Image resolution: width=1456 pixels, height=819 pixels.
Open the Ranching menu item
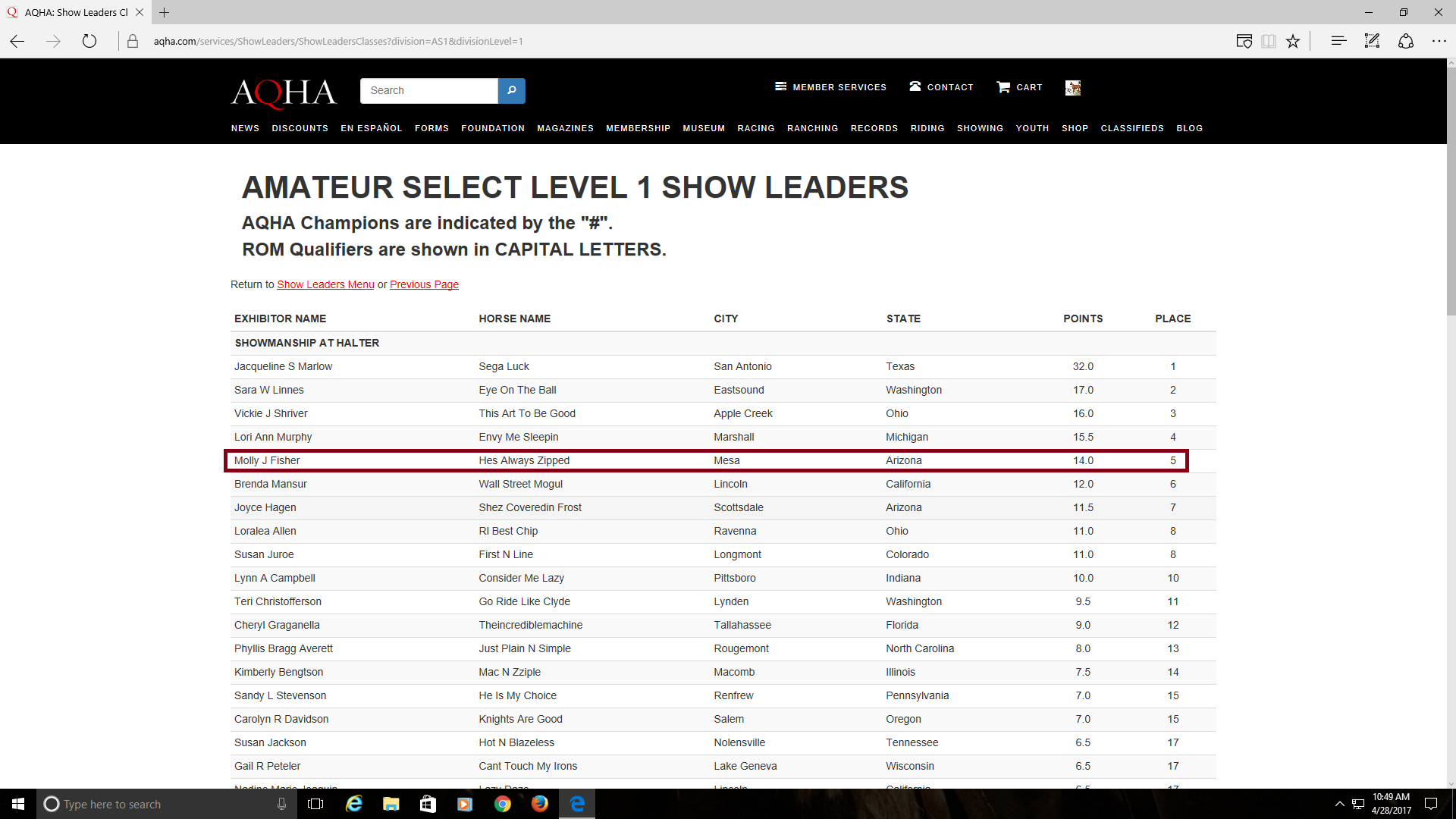tap(812, 128)
